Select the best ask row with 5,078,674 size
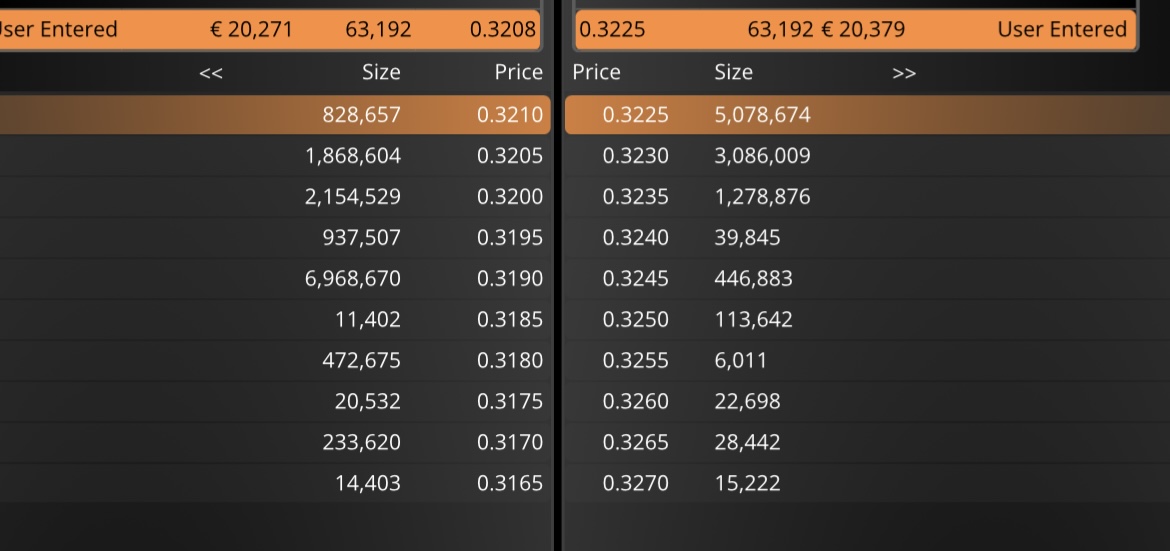 pyautogui.click(x=867, y=114)
